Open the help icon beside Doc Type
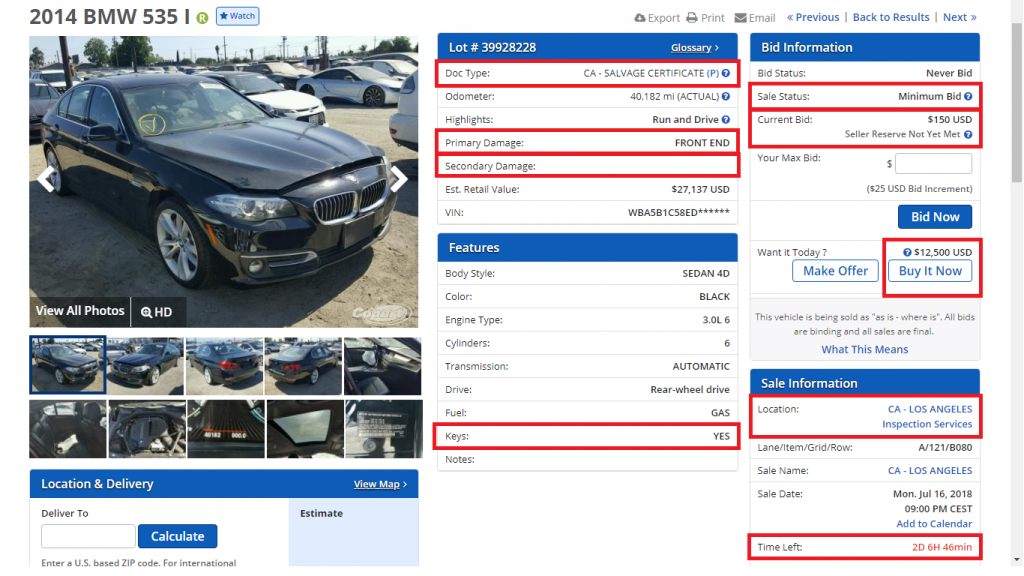Screen dimensions: 1024x576 point(726,73)
